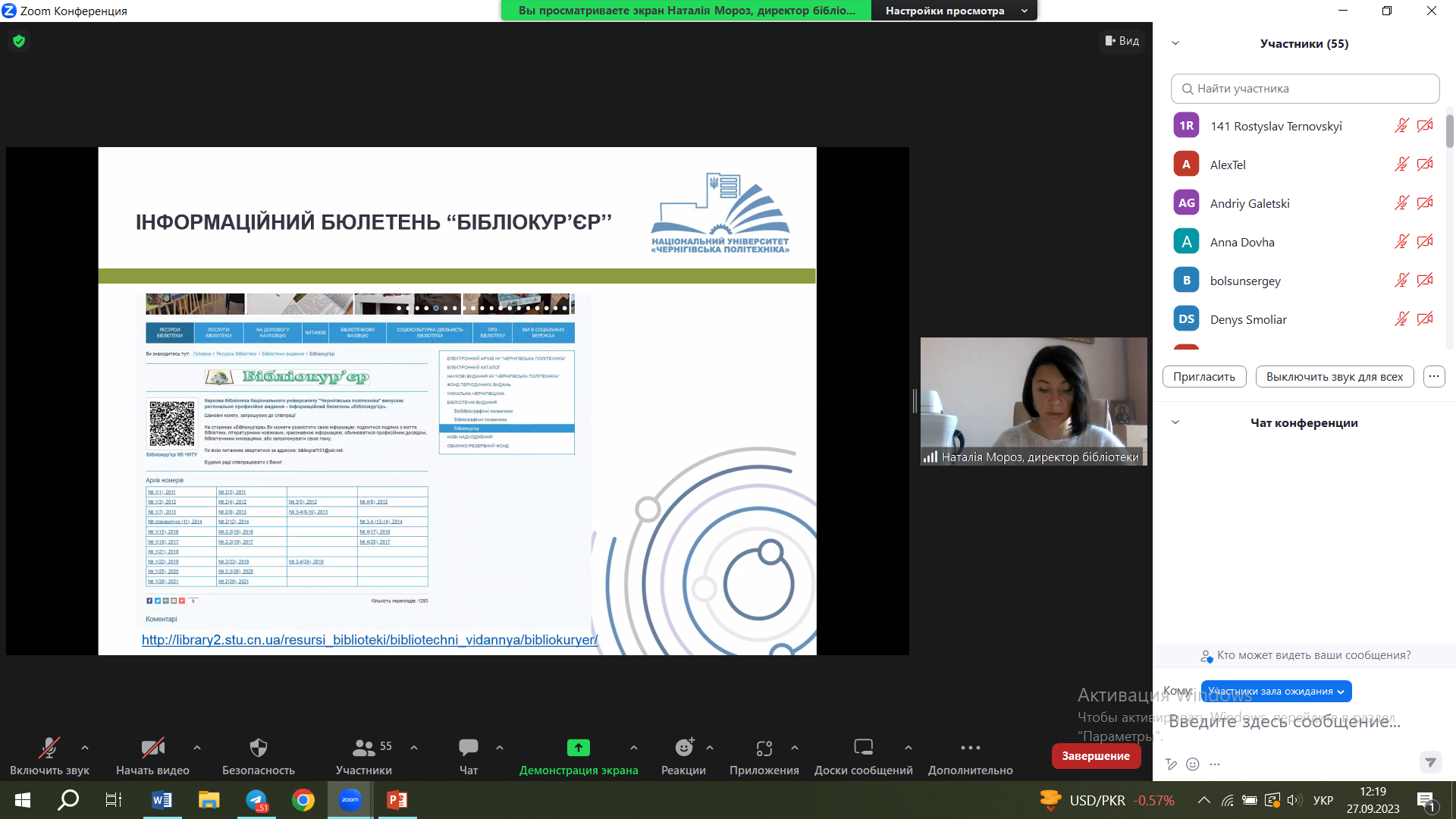This screenshot has width=1456, height=819.
Task: Open the Chat bubble icon
Action: click(468, 748)
